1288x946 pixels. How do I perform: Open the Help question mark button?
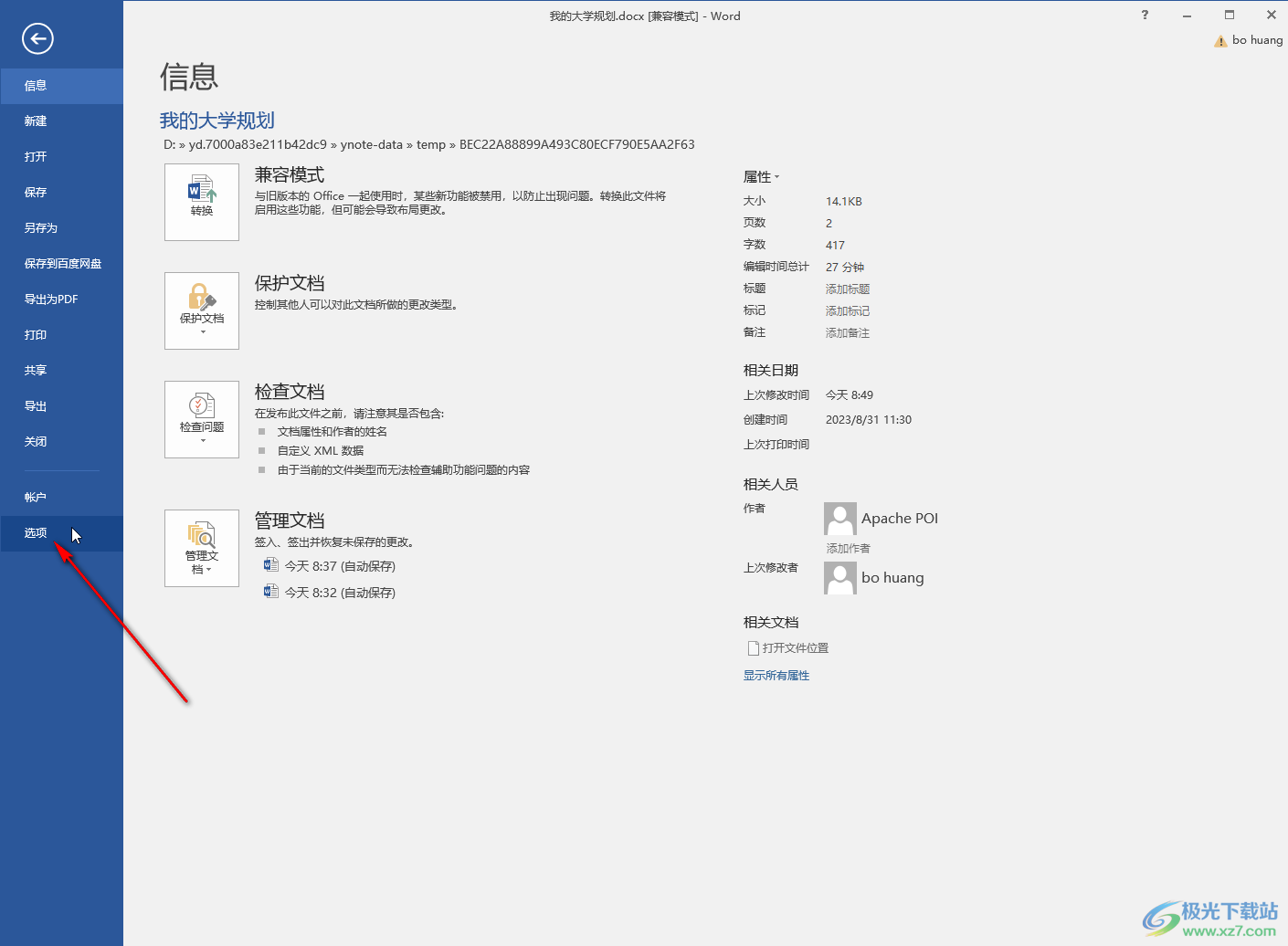tap(1145, 16)
